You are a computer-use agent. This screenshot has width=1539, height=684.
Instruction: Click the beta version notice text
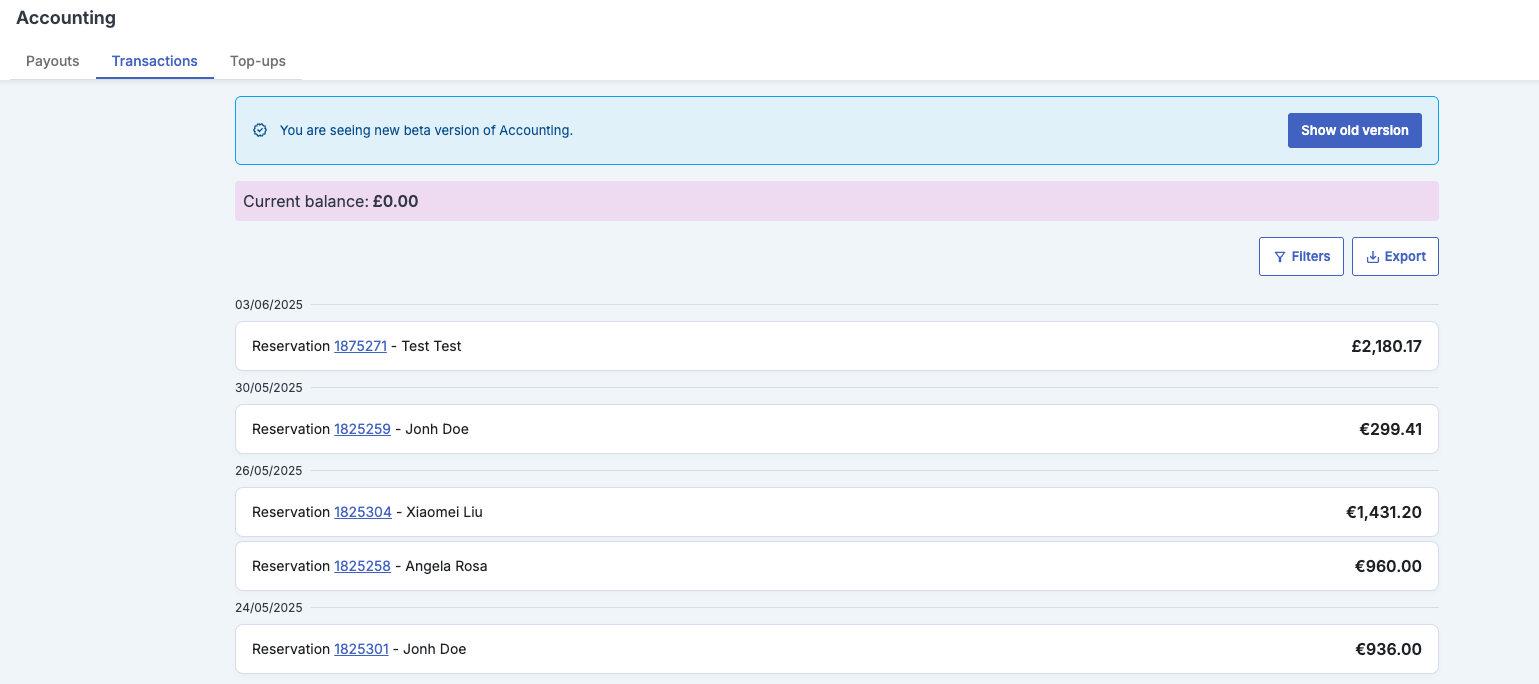(426, 130)
